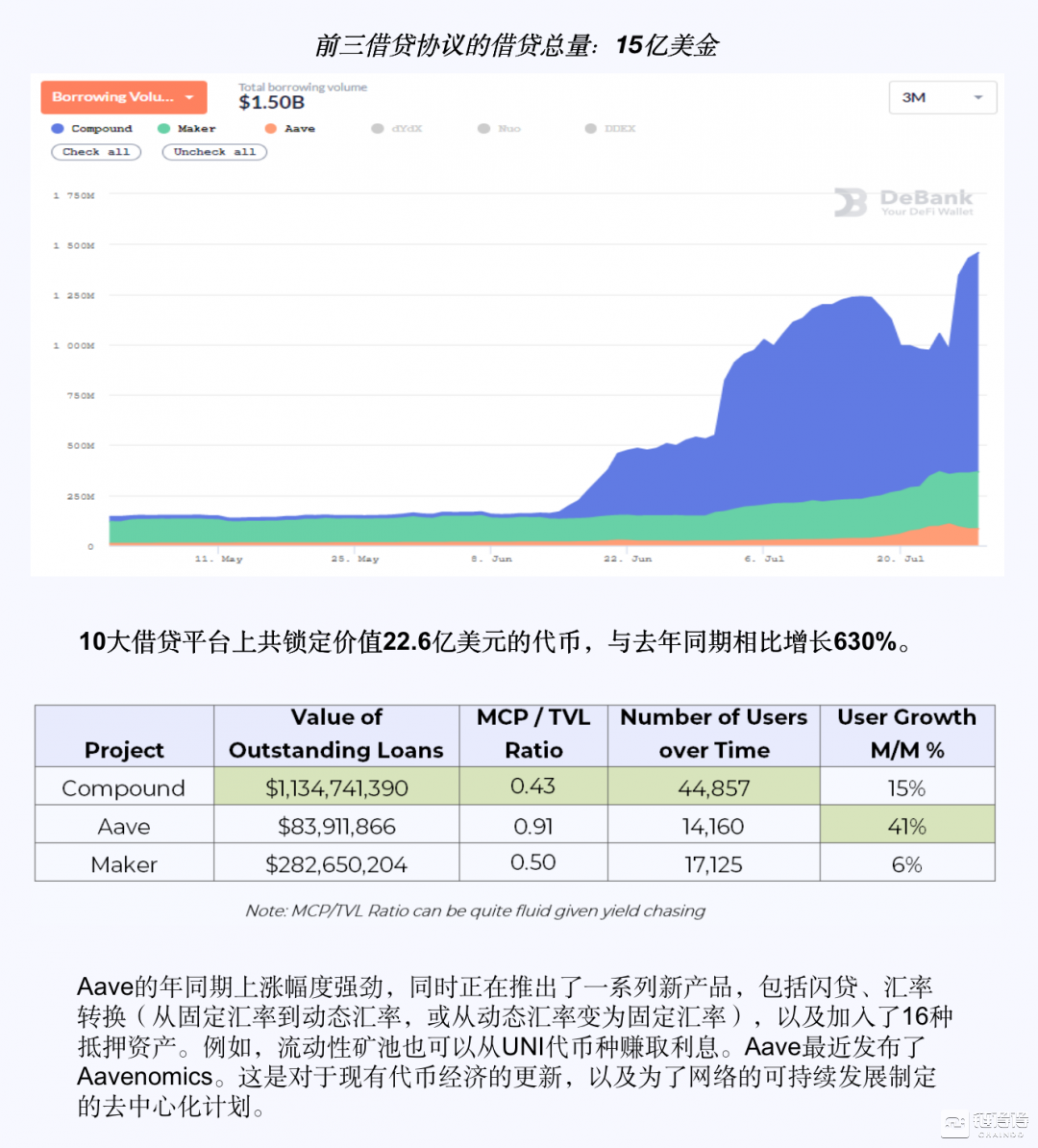This screenshot has width=1038, height=1148.
Task: Click the $1,134,741,390 loans cell
Action: (336, 787)
